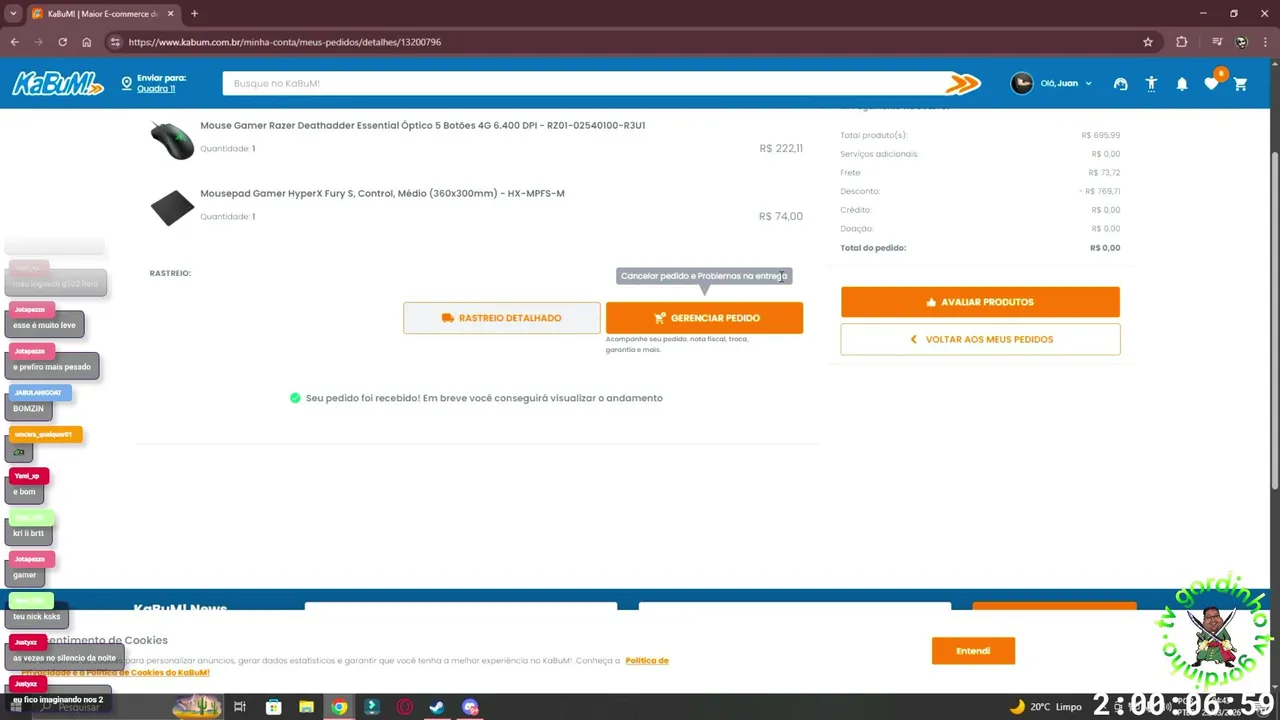
Task: Open the customer support headset icon
Action: pyautogui.click(x=1121, y=84)
